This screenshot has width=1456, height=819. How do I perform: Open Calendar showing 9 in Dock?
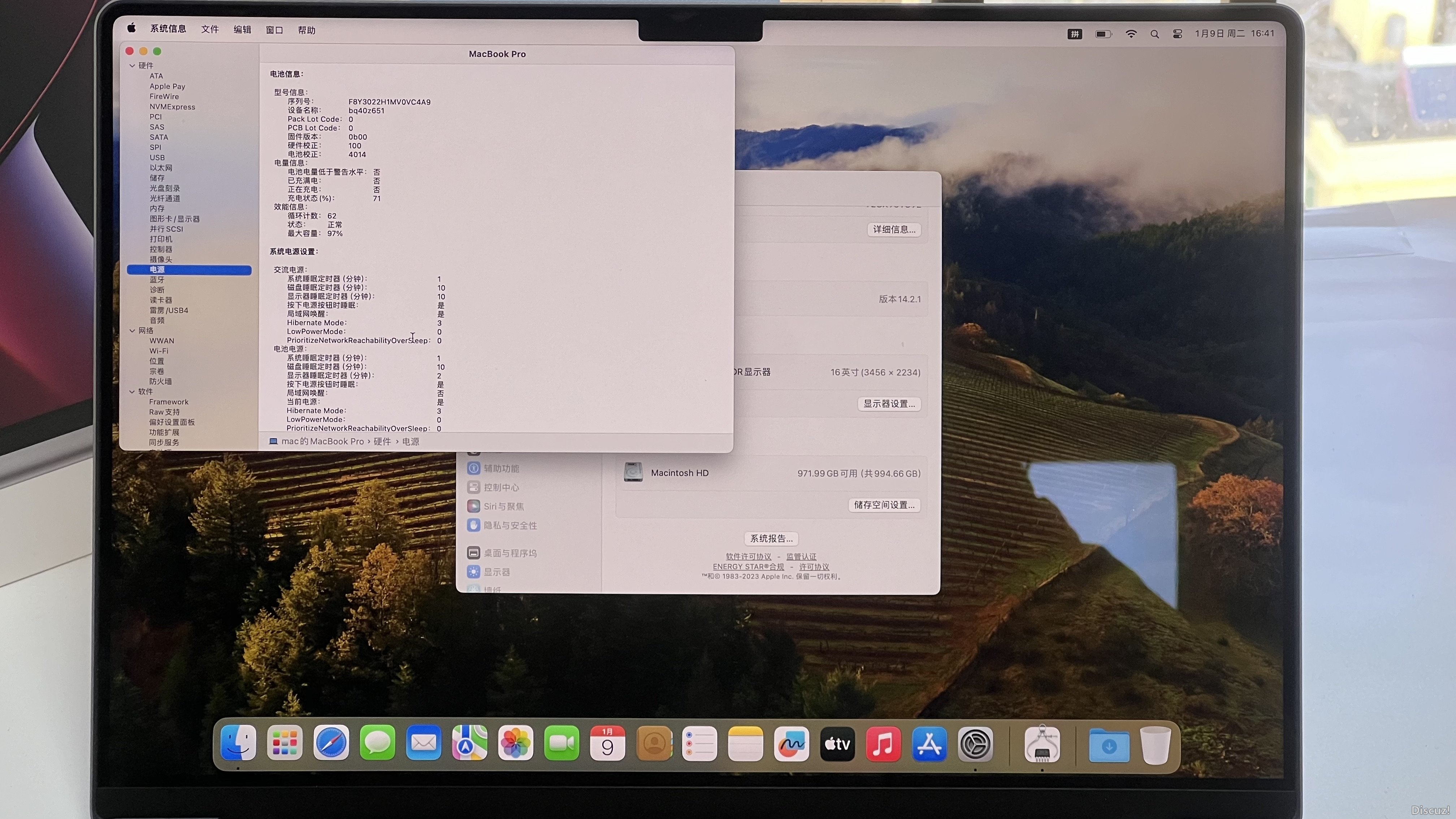608,743
